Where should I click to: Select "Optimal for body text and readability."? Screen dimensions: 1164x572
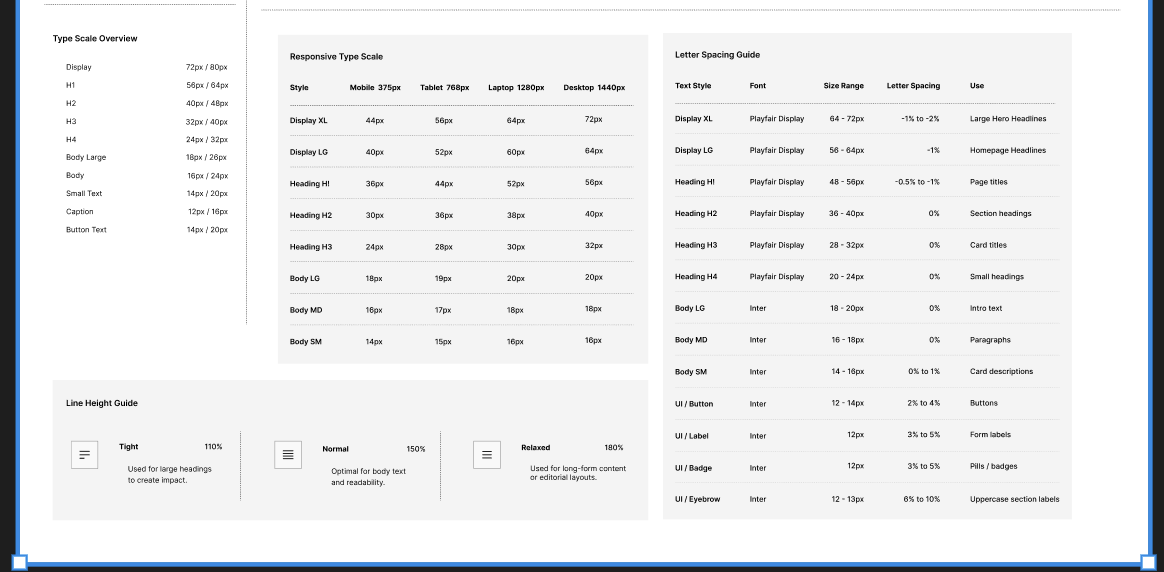click(368, 477)
